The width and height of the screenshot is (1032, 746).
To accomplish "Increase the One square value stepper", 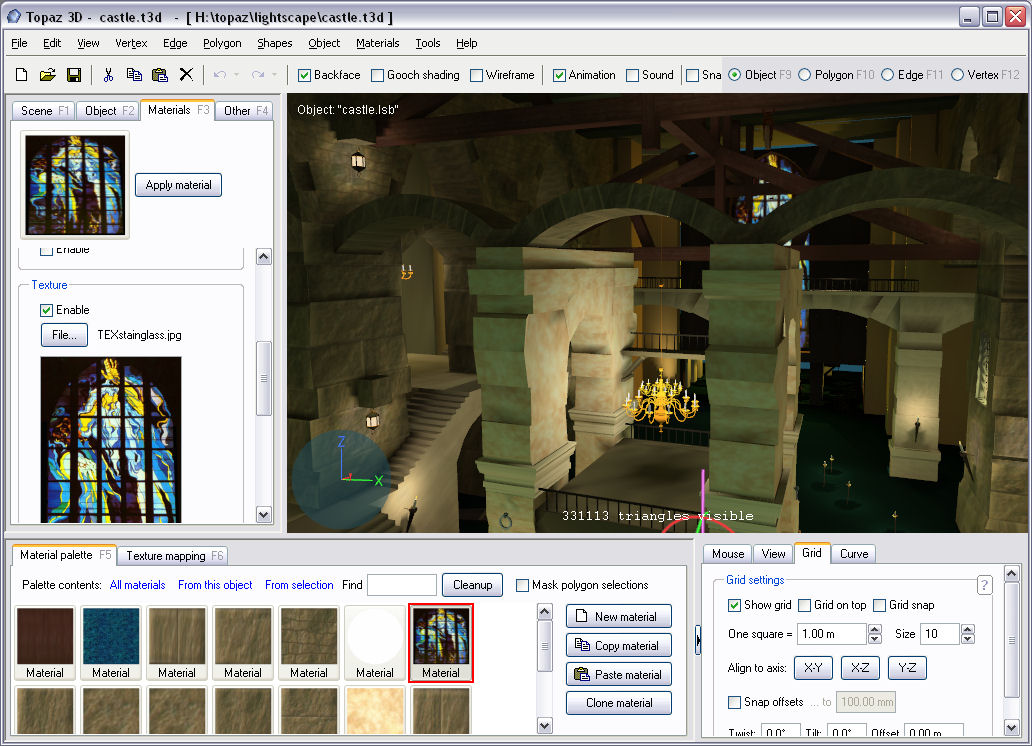I will [875, 629].
